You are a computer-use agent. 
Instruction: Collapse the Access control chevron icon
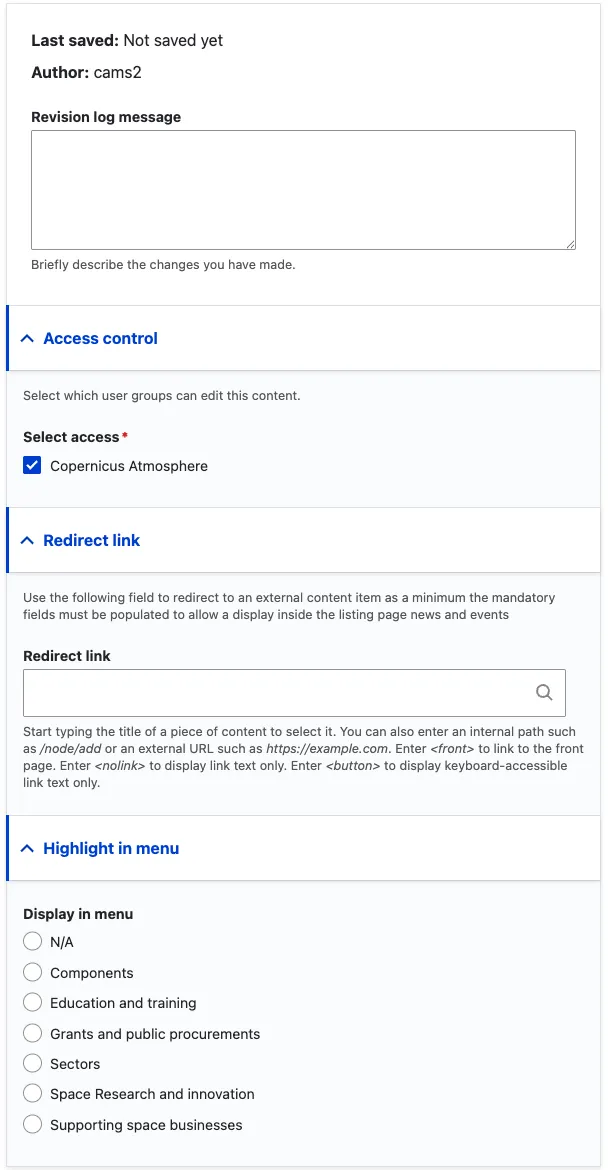point(28,339)
